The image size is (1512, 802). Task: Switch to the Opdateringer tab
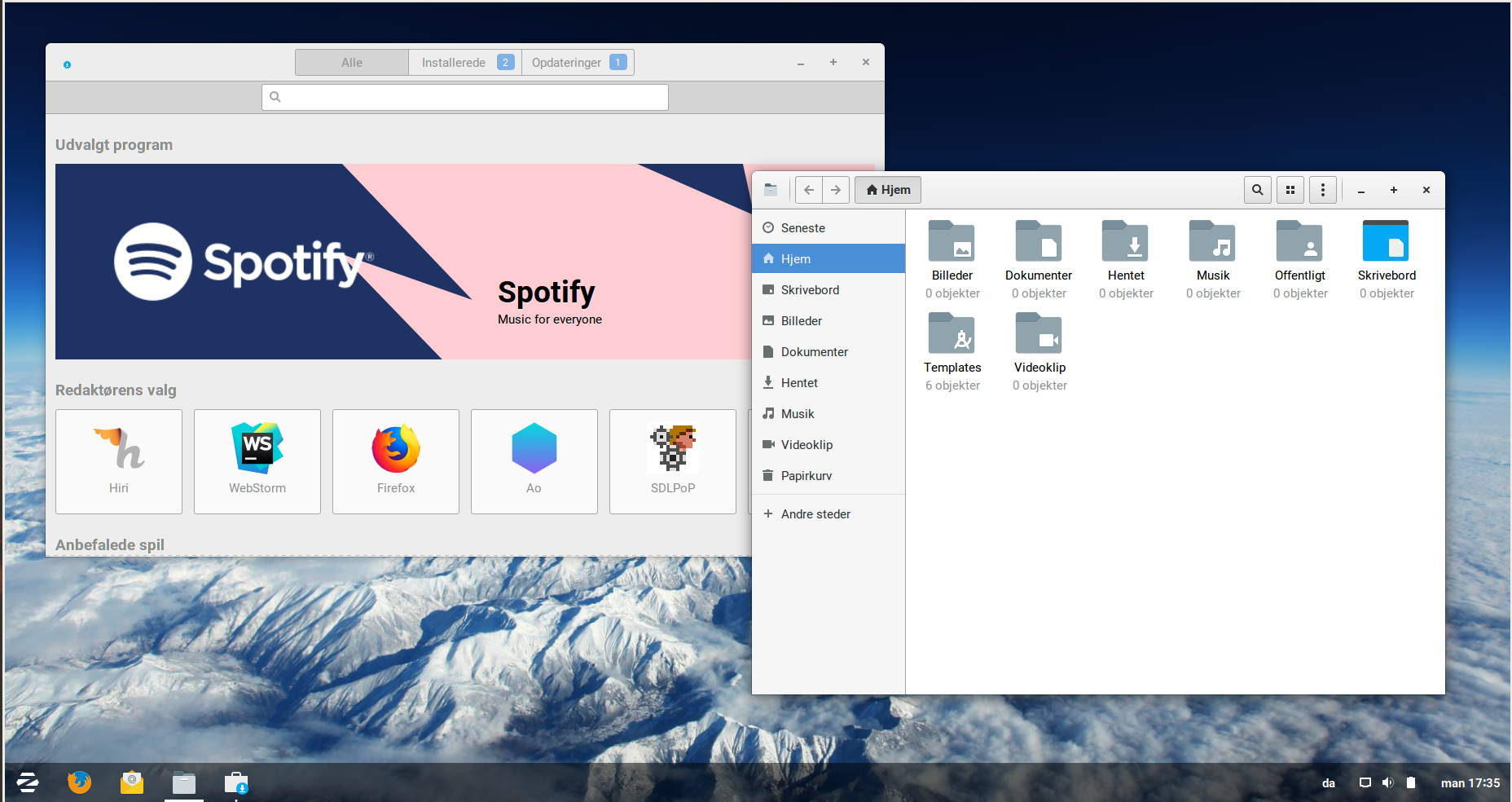pos(578,63)
